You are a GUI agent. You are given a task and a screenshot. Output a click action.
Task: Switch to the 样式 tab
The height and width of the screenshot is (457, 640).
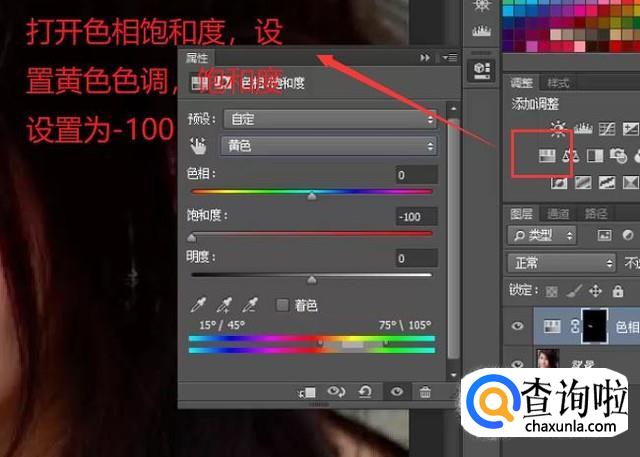[558, 83]
